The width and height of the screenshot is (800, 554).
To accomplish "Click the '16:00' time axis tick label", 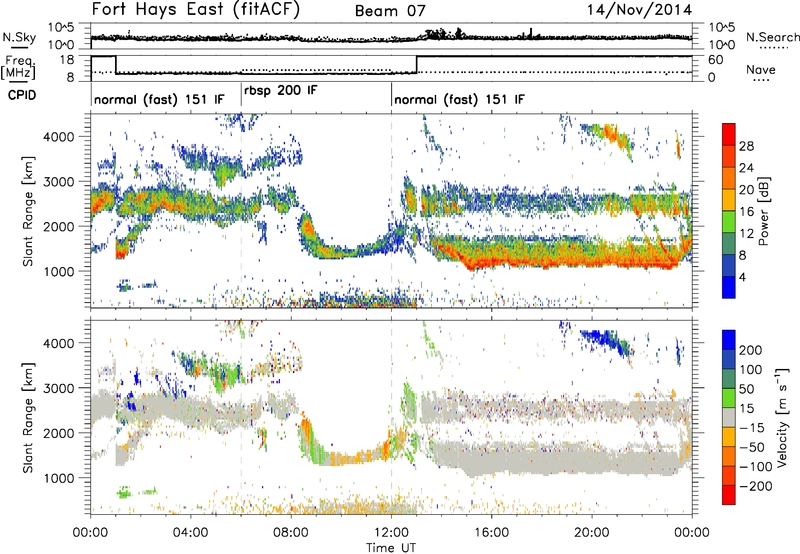I will point(491,533).
